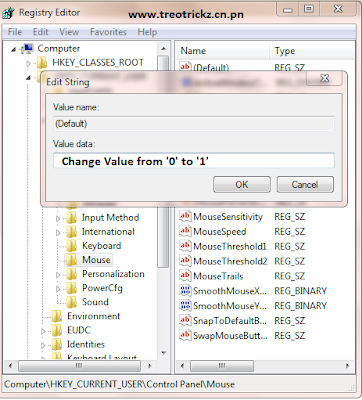Select the Mouse key label
The width and height of the screenshot is (362, 400).
pyautogui.click(x=96, y=260)
